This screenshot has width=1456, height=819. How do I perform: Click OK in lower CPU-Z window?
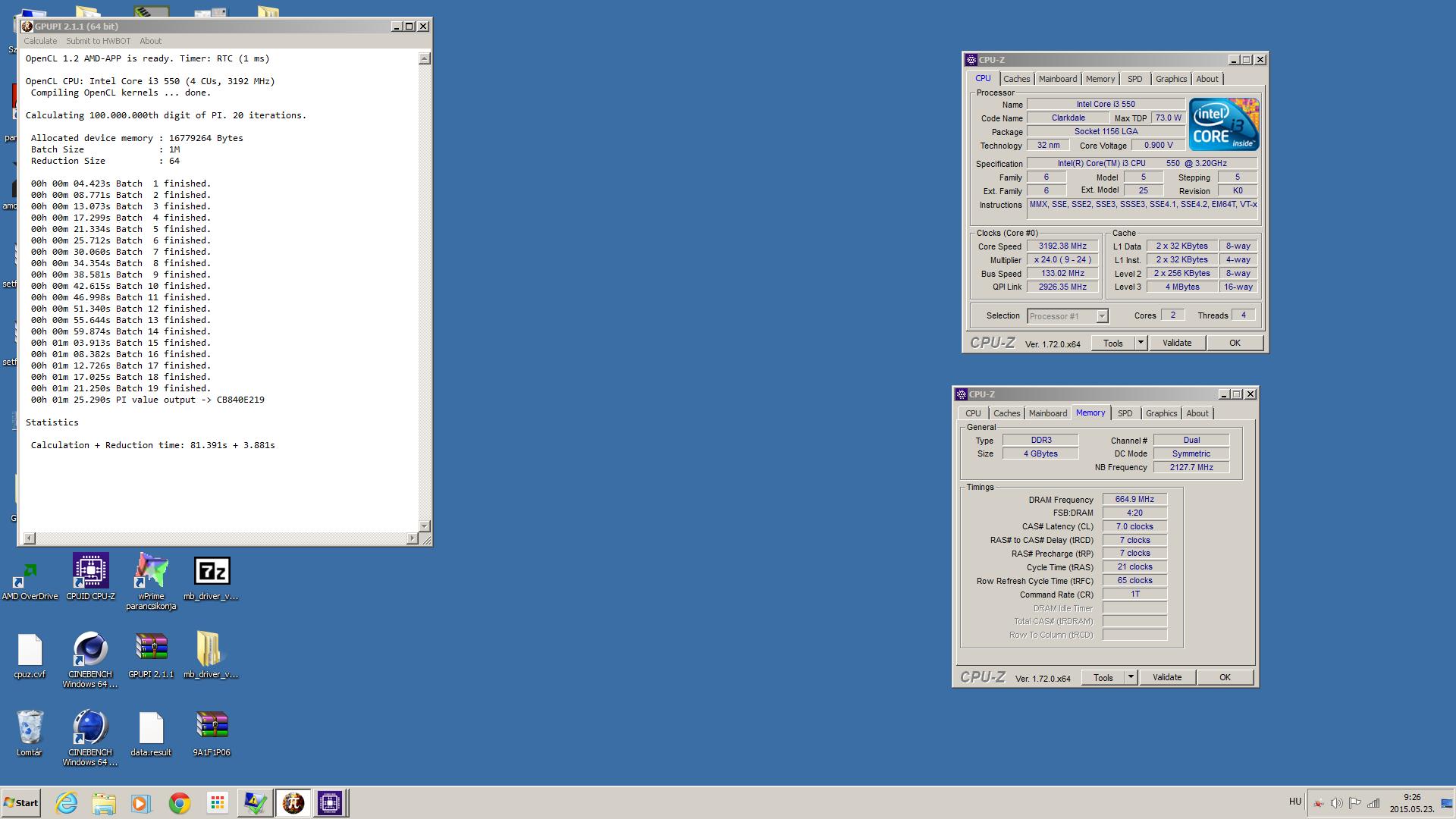pyautogui.click(x=1225, y=677)
